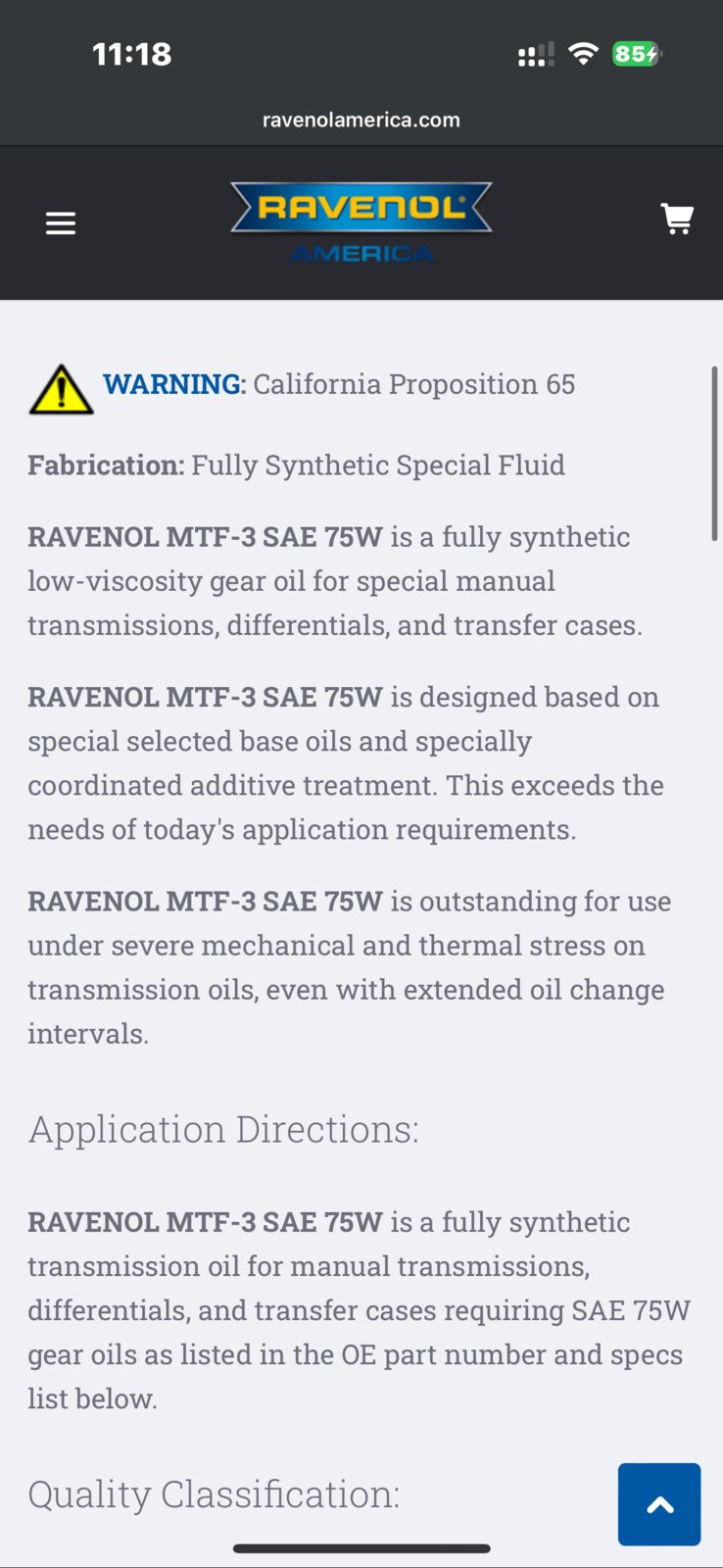Open the shopping cart

[x=677, y=219]
